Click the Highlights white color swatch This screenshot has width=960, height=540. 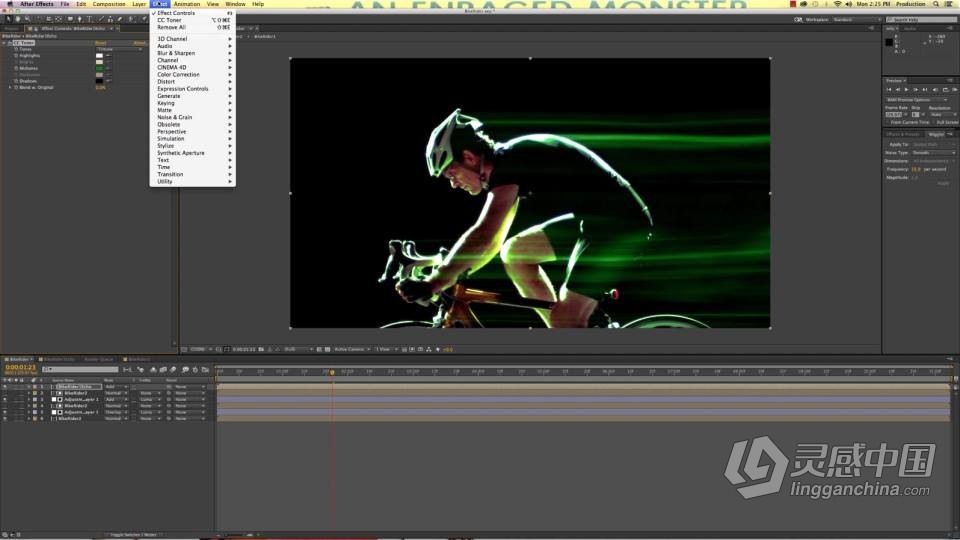(99, 56)
